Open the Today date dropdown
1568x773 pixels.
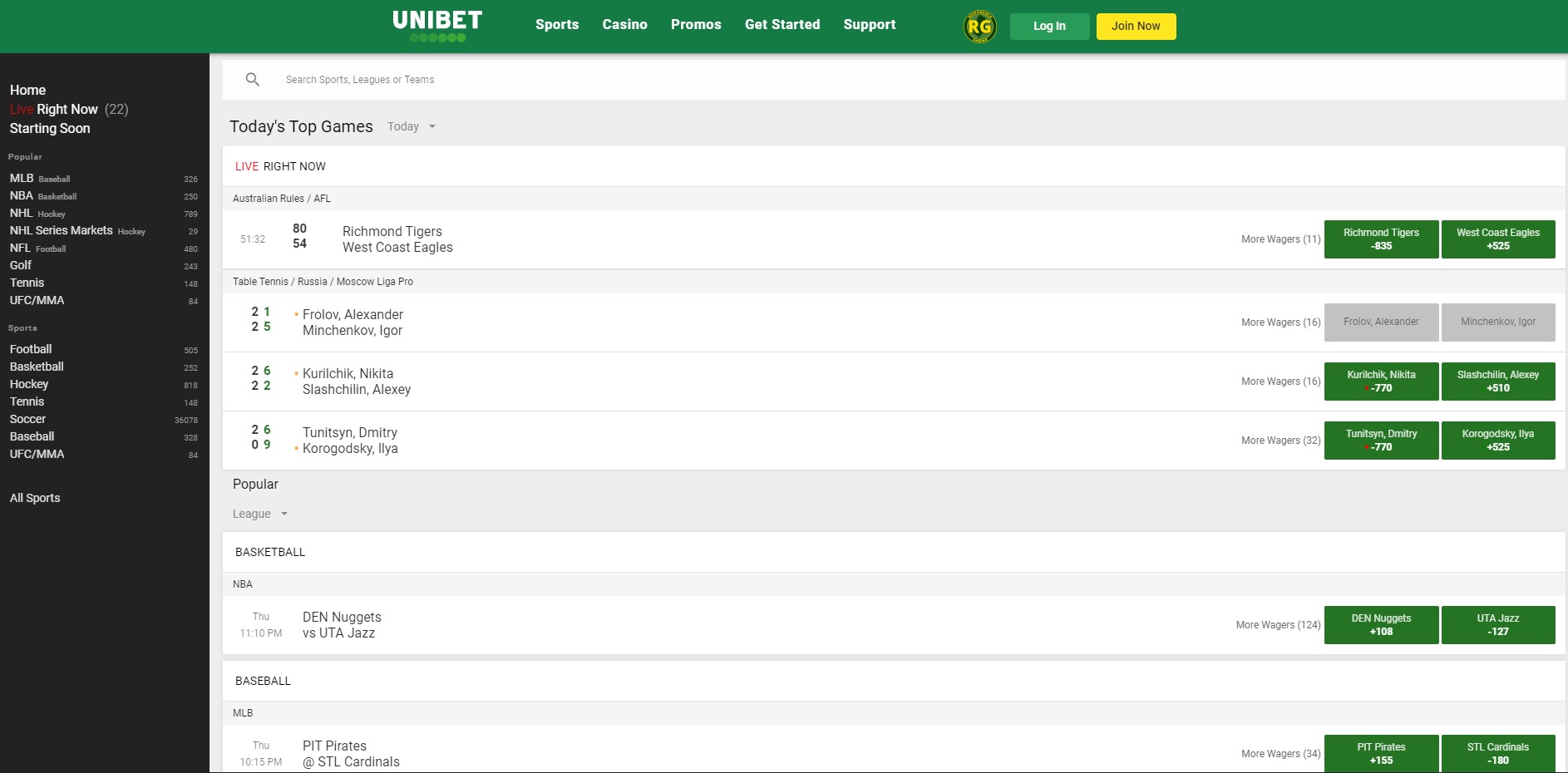click(412, 126)
